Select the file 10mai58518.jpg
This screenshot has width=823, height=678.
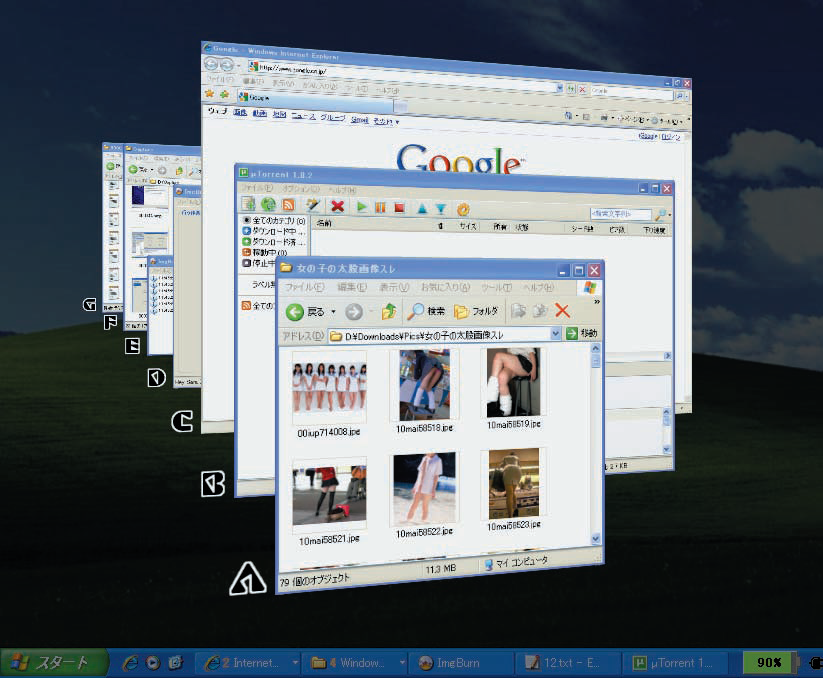pos(424,391)
